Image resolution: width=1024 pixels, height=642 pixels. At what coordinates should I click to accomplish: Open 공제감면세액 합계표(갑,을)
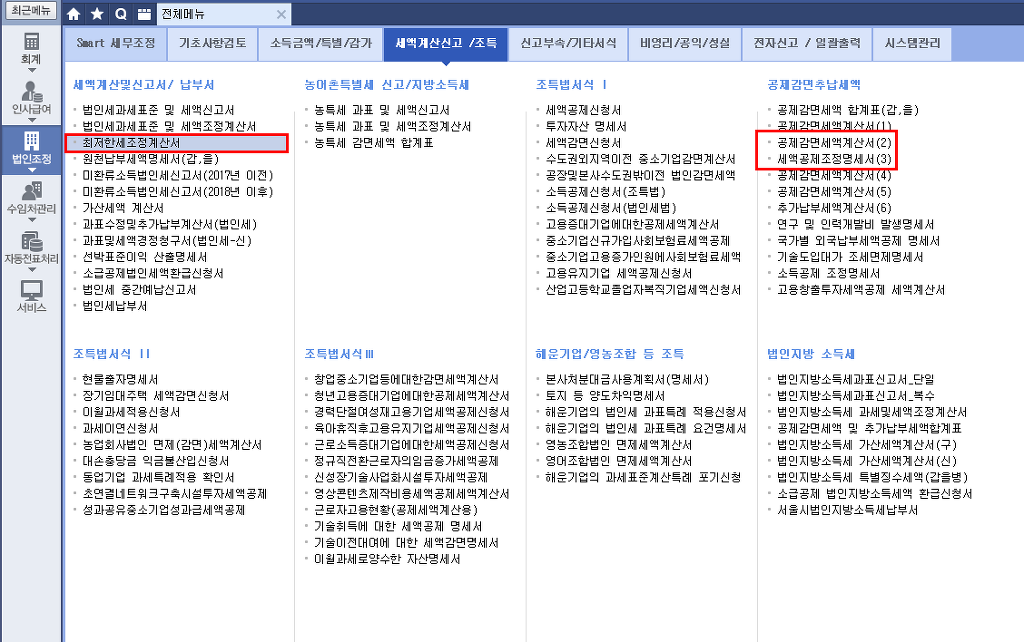(x=848, y=110)
